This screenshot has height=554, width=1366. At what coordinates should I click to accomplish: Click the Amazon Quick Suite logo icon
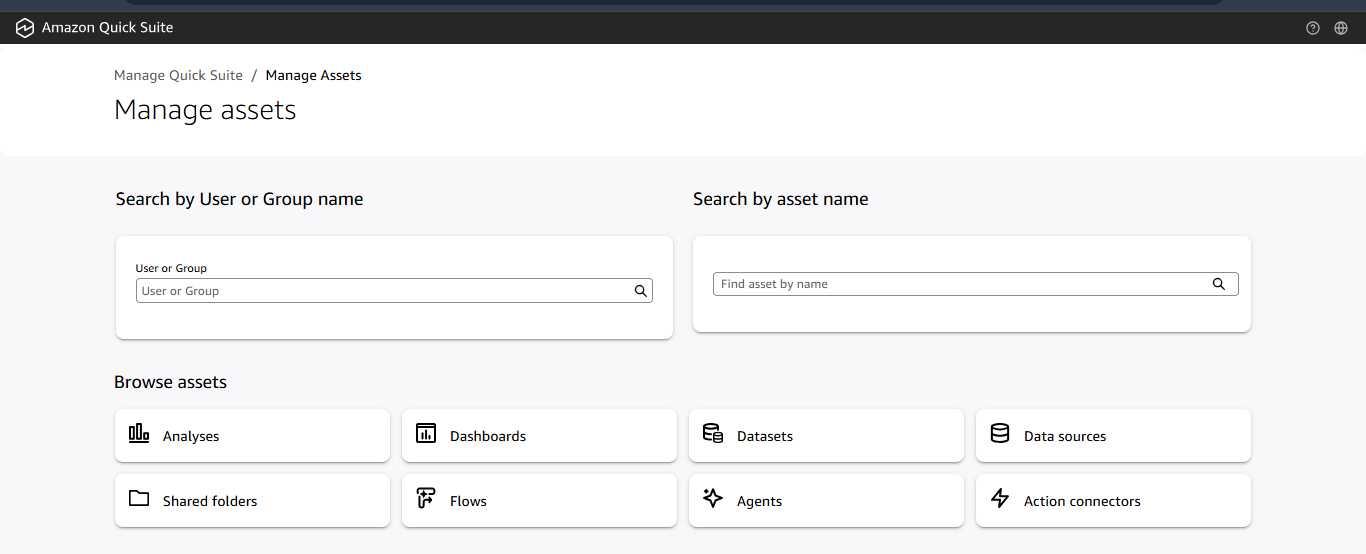pos(25,28)
